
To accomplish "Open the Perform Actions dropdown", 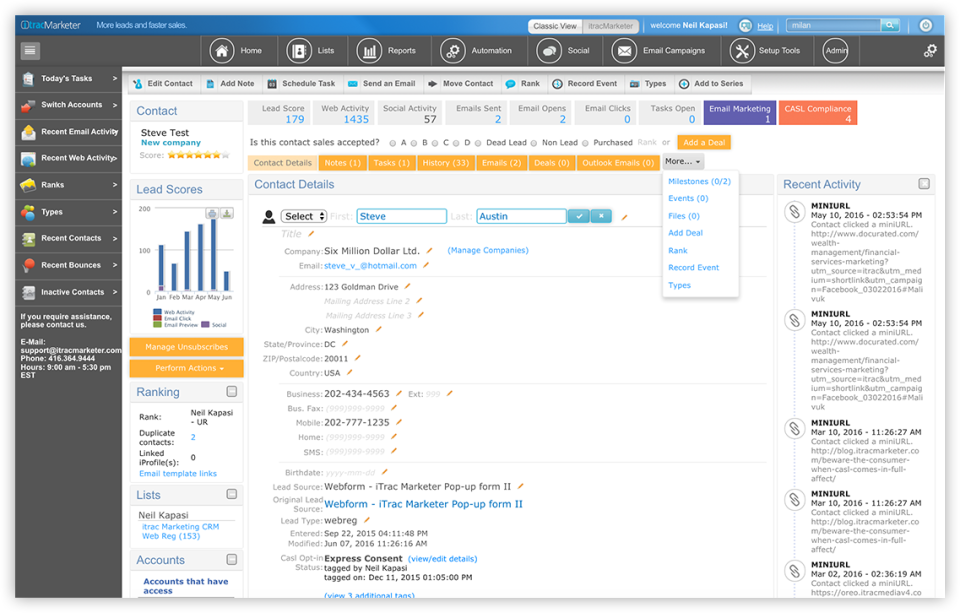I will tap(187, 368).
